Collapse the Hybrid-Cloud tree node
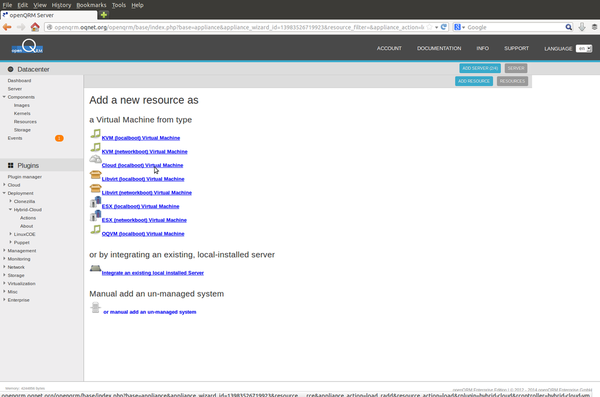 (11, 209)
